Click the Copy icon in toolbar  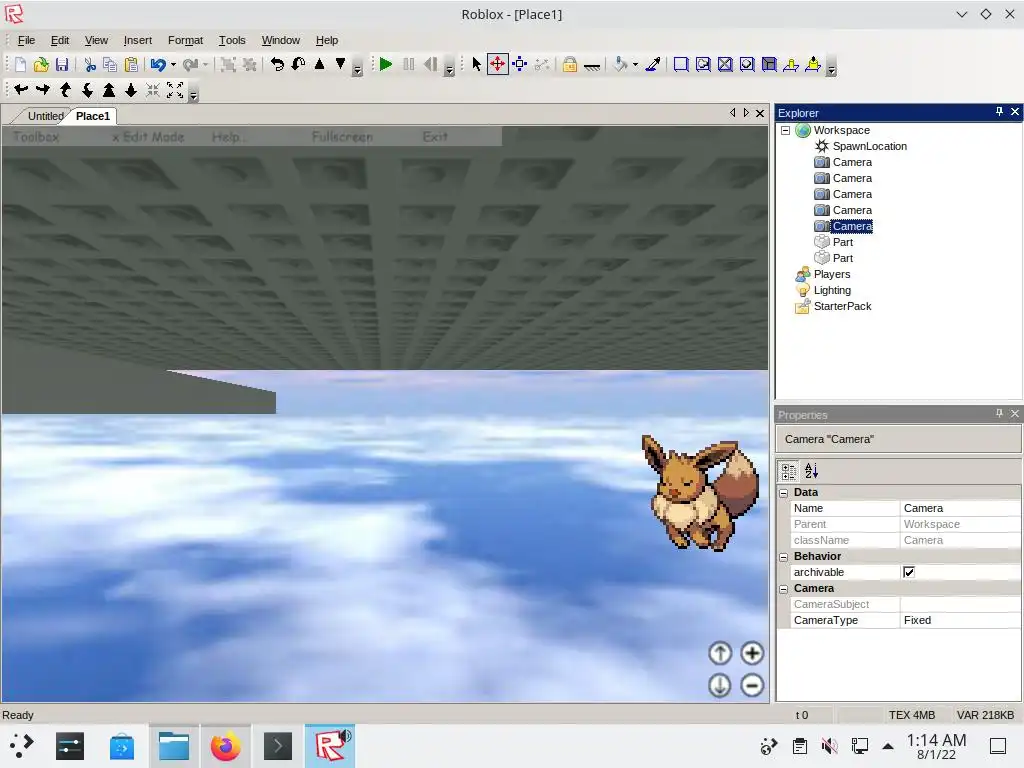click(110, 65)
